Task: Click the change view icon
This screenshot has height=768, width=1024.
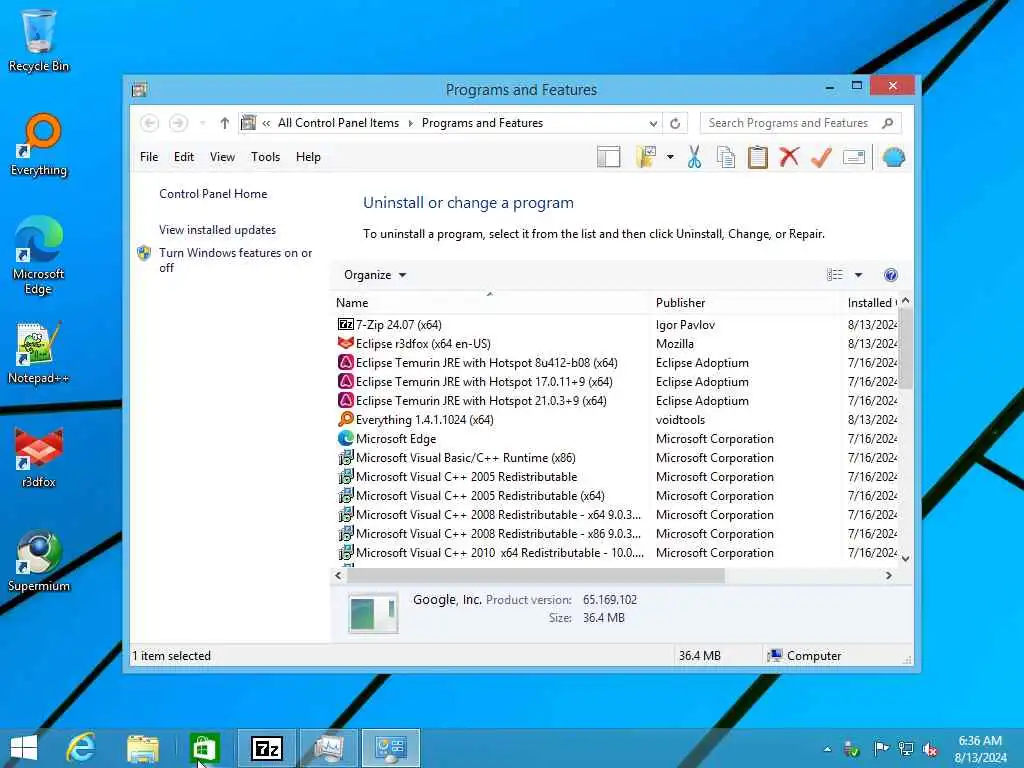Action: click(835, 275)
